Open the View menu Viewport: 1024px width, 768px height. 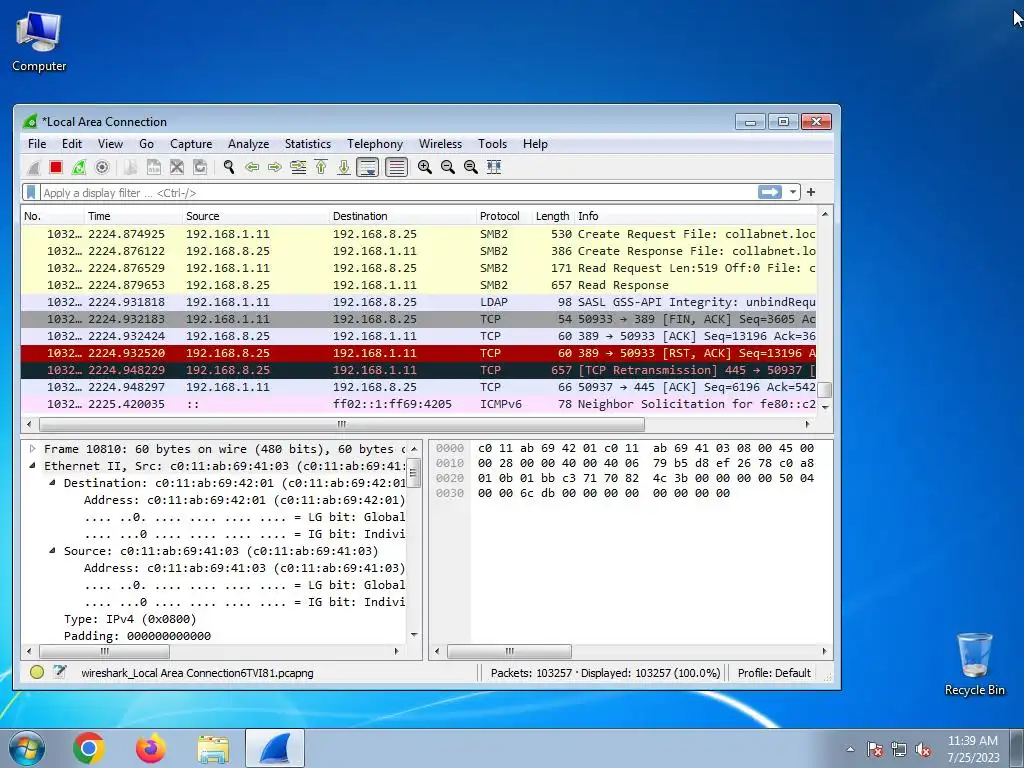pos(110,144)
